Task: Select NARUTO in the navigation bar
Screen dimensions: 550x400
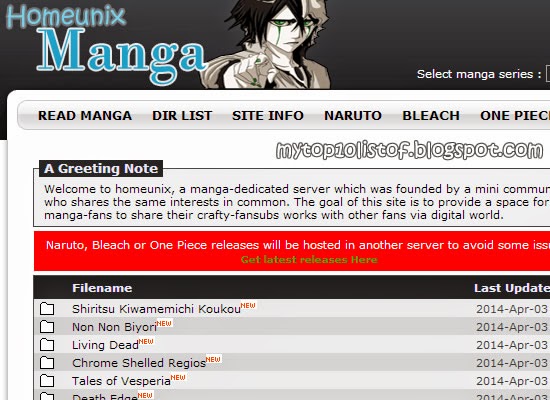Action: click(x=353, y=115)
